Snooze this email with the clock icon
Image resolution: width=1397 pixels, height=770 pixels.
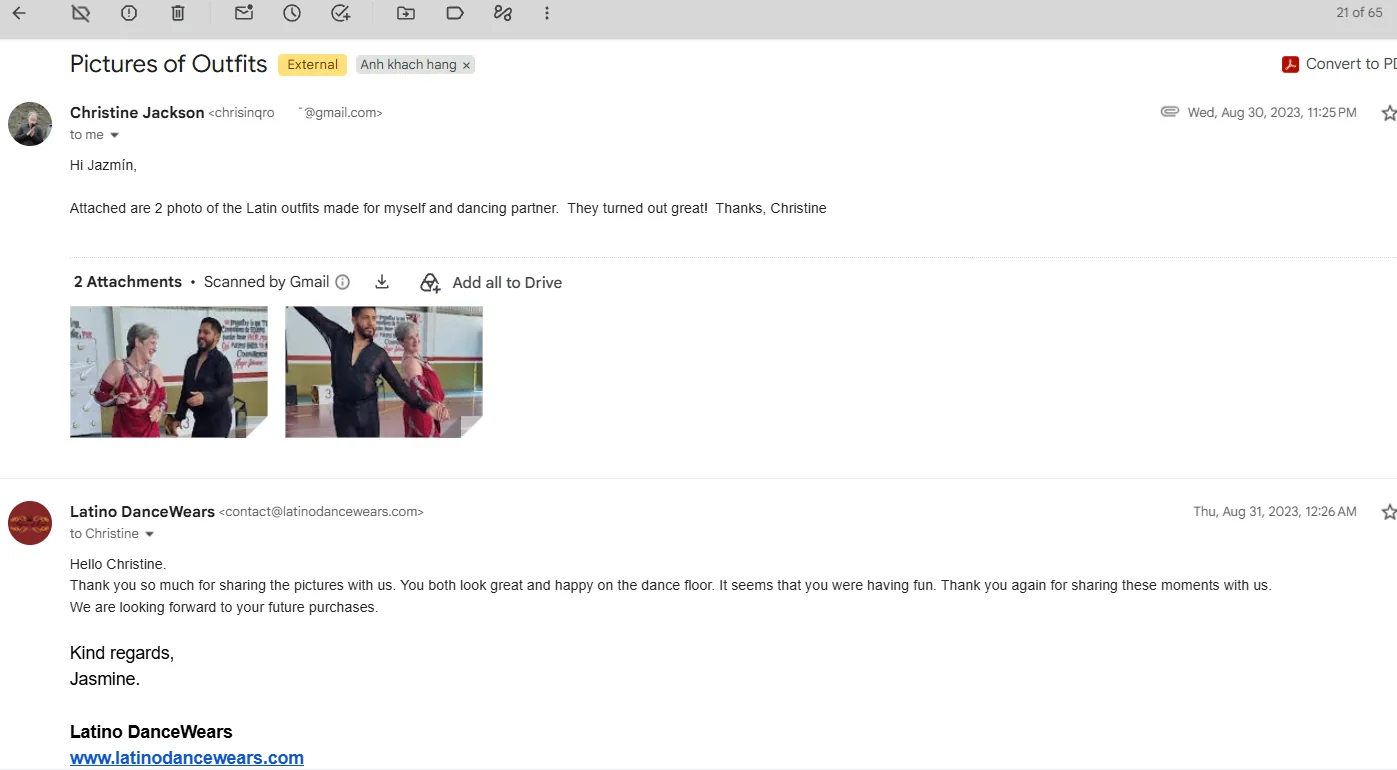coord(292,13)
